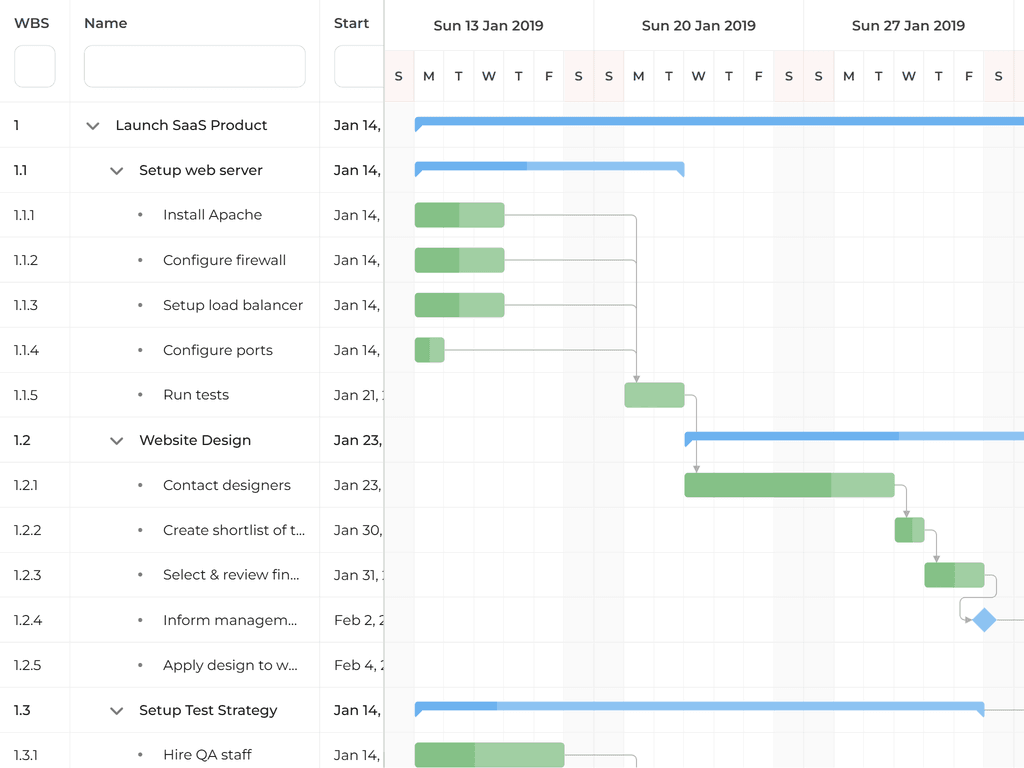The image size is (1024, 768).
Task: Select the Install Apache task bar
Action: pos(459,215)
